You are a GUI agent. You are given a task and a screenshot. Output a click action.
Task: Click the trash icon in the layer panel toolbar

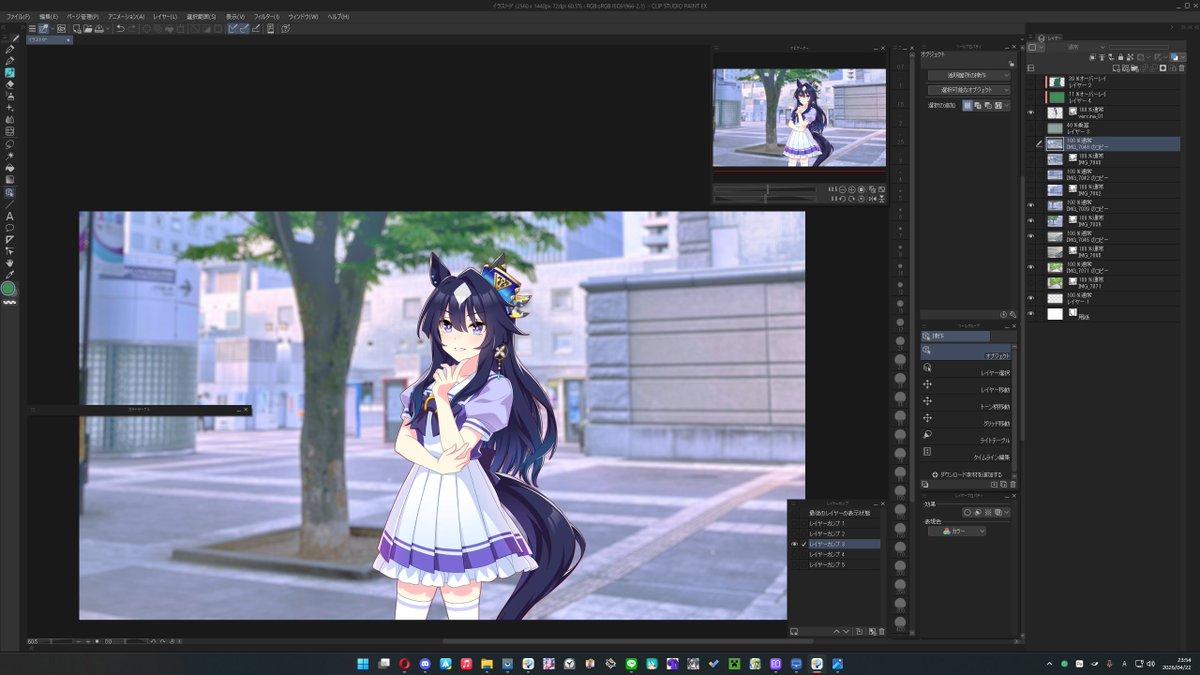coord(1181,68)
